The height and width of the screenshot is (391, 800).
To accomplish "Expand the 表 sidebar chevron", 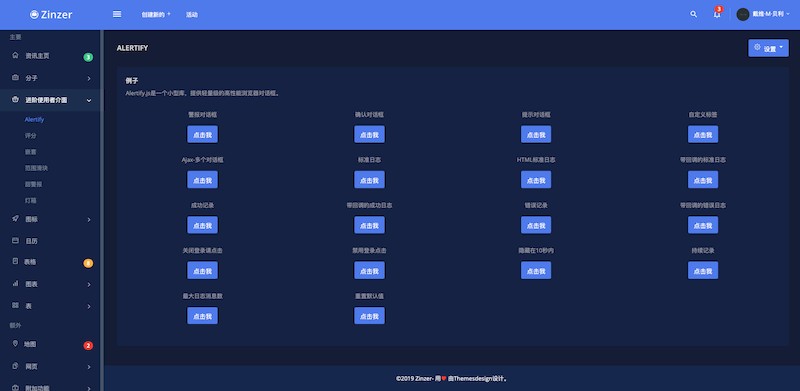I will [x=89, y=306].
